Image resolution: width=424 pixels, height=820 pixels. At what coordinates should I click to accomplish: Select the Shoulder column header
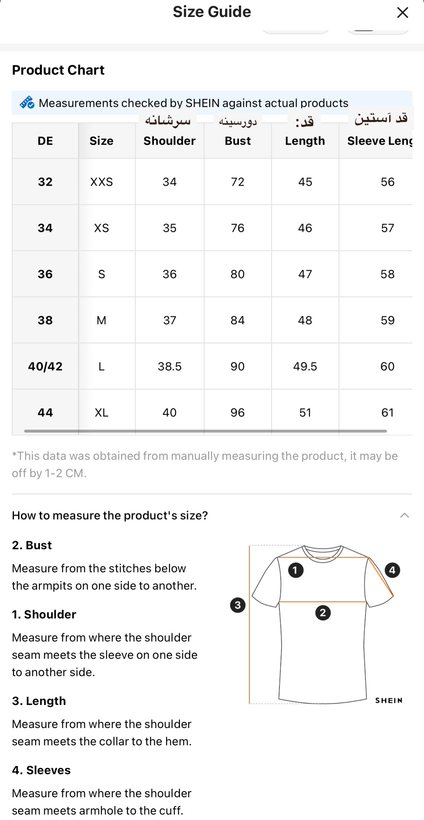(x=169, y=141)
